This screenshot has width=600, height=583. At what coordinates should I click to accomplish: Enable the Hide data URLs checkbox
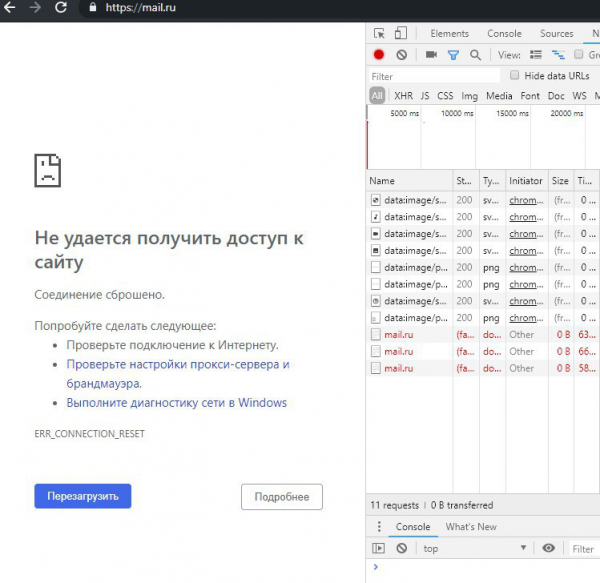tap(515, 76)
